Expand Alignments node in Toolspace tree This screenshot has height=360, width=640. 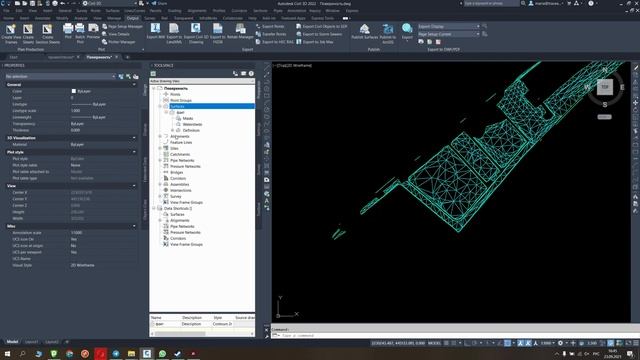coord(160,136)
